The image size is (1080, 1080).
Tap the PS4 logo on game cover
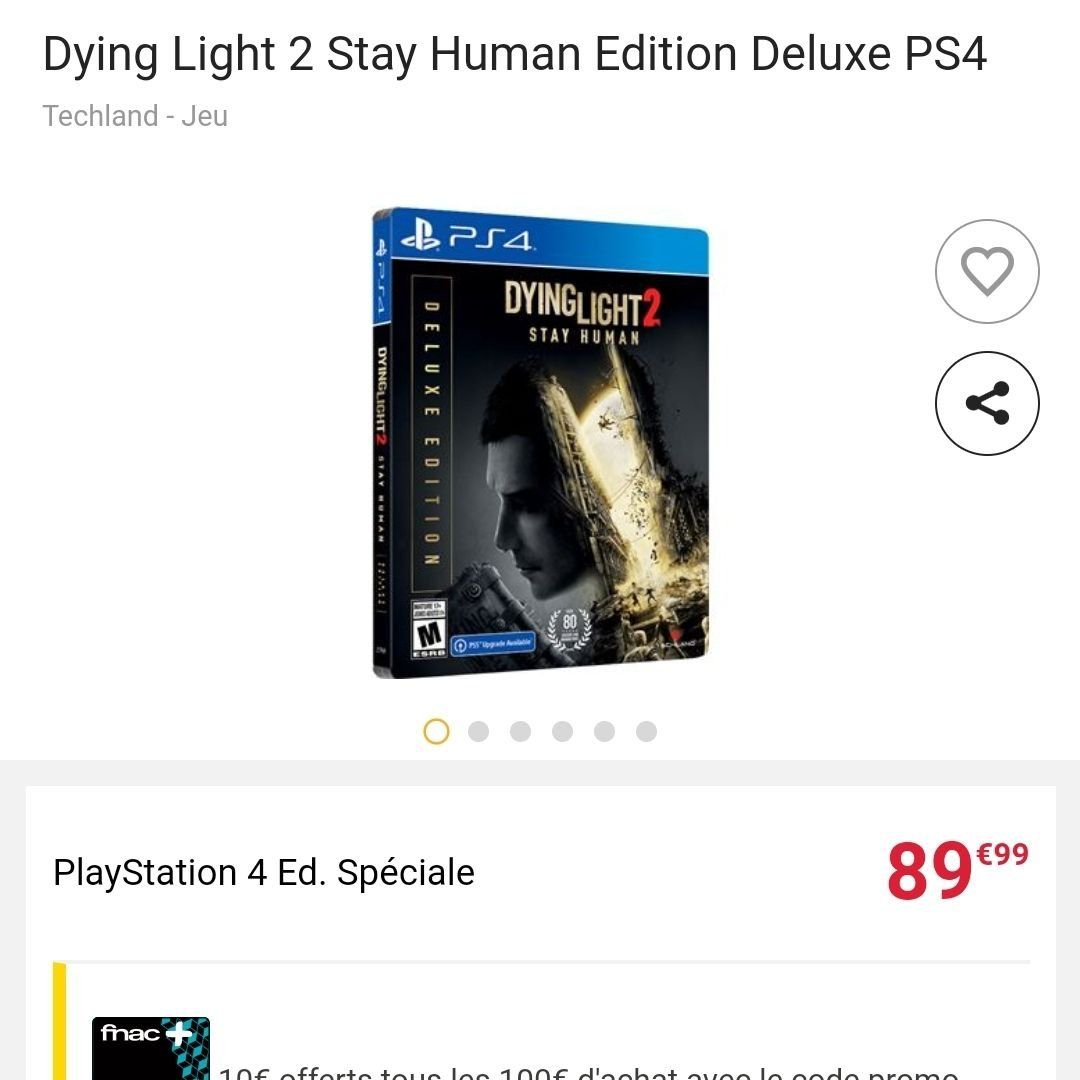(x=468, y=238)
